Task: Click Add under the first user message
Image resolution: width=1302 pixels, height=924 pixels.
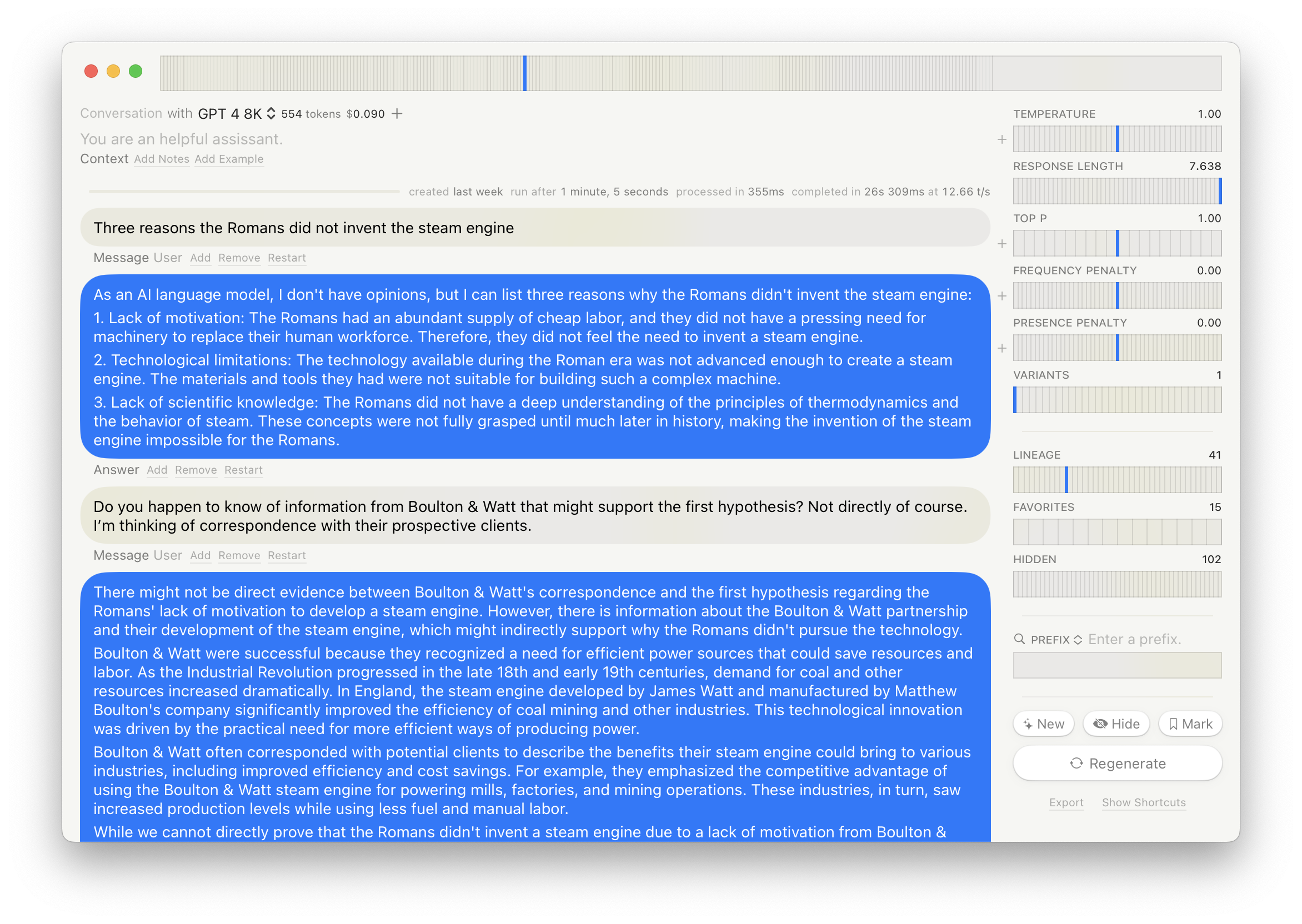Action: [201, 258]
